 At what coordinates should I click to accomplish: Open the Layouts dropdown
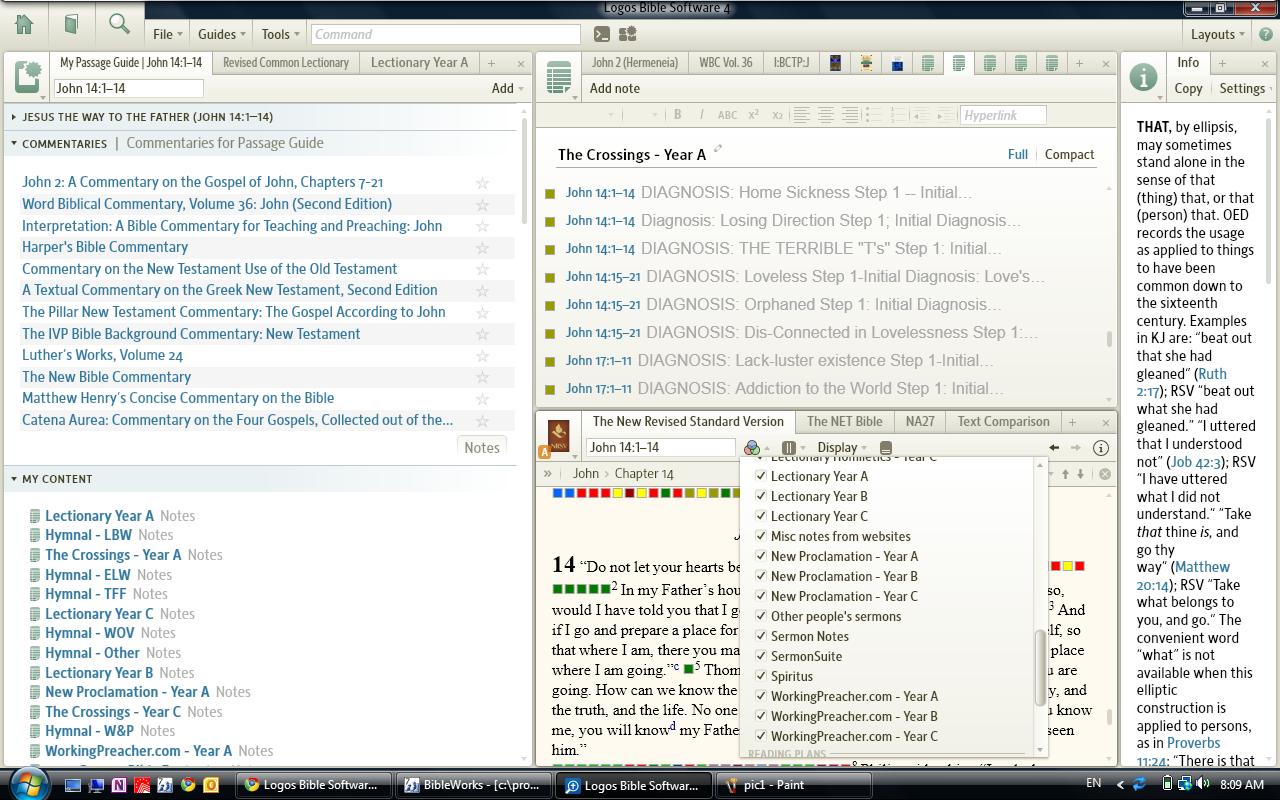click(1218, 34)
